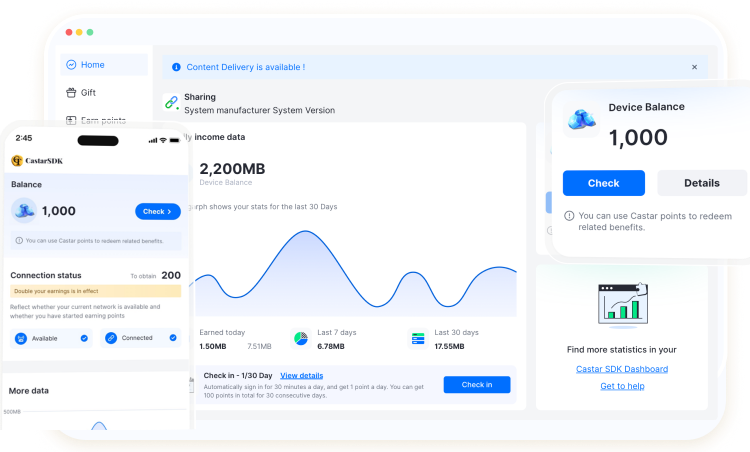Image resolution: width=750 pixels, height=452 pixels.
Task: Tap the To obtain 200 value on phone
Action: 171,275
